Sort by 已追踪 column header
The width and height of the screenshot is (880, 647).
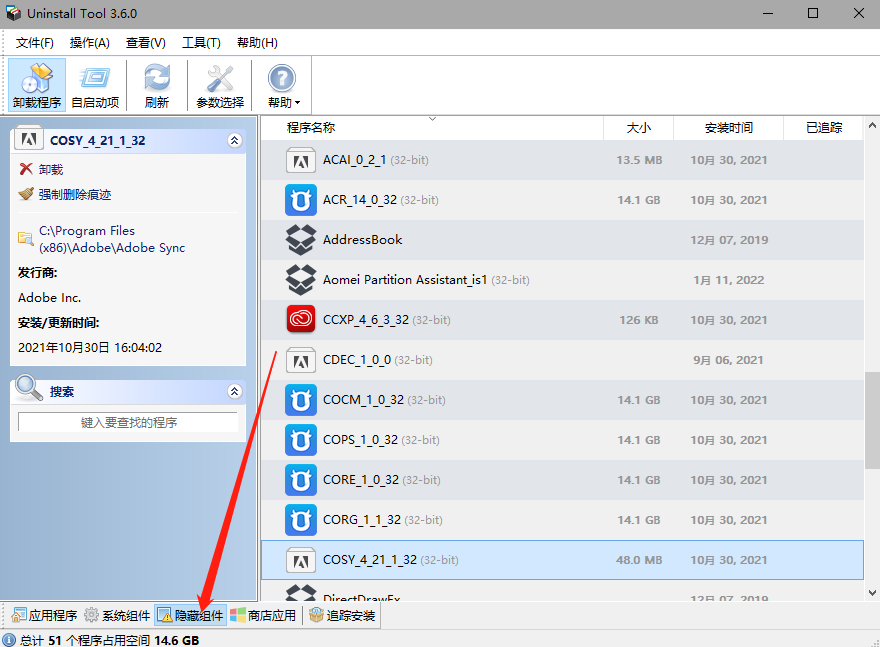click(x=824, y=128)
